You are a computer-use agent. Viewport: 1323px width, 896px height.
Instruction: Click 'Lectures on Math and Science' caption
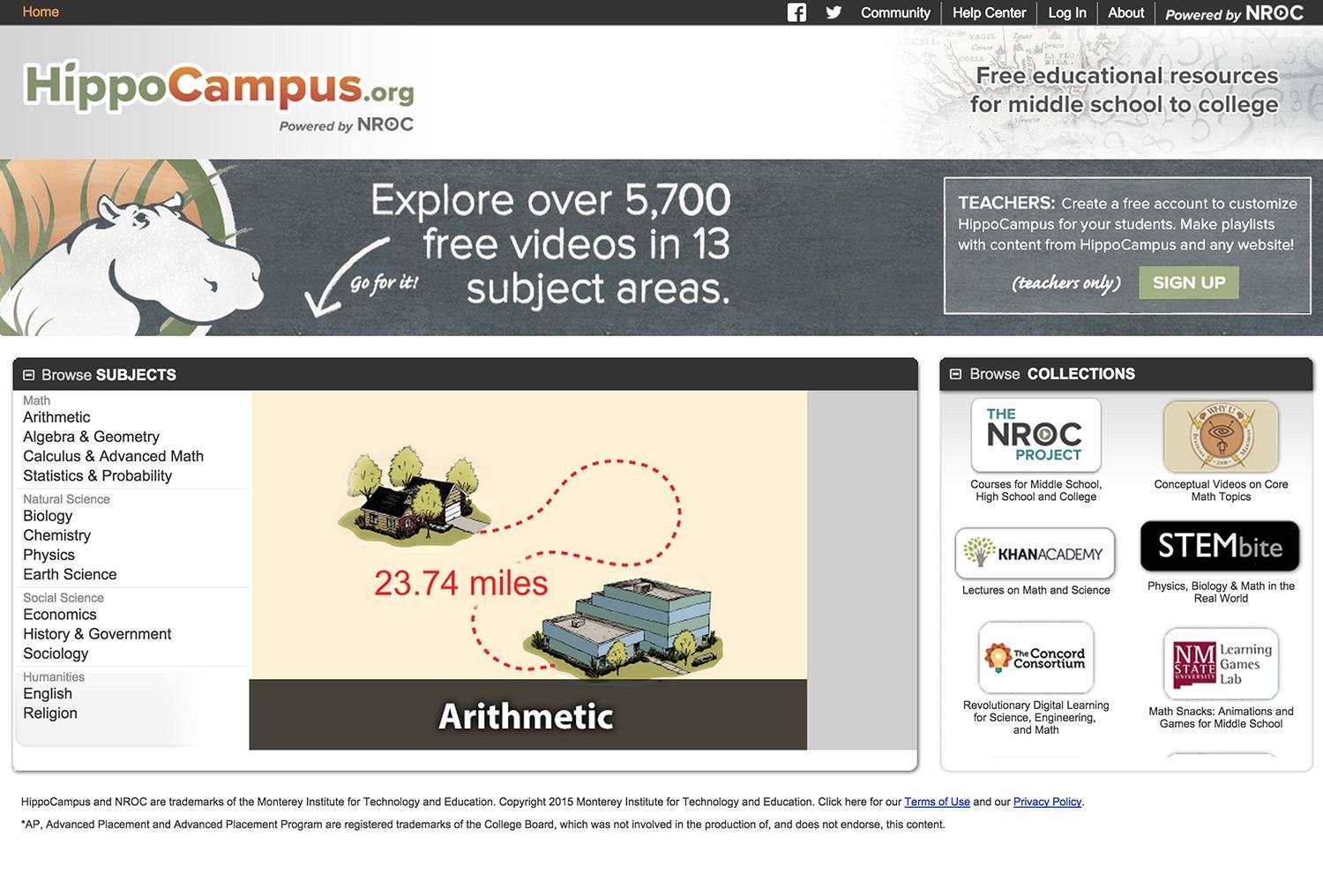click(x=1035, y=590)
